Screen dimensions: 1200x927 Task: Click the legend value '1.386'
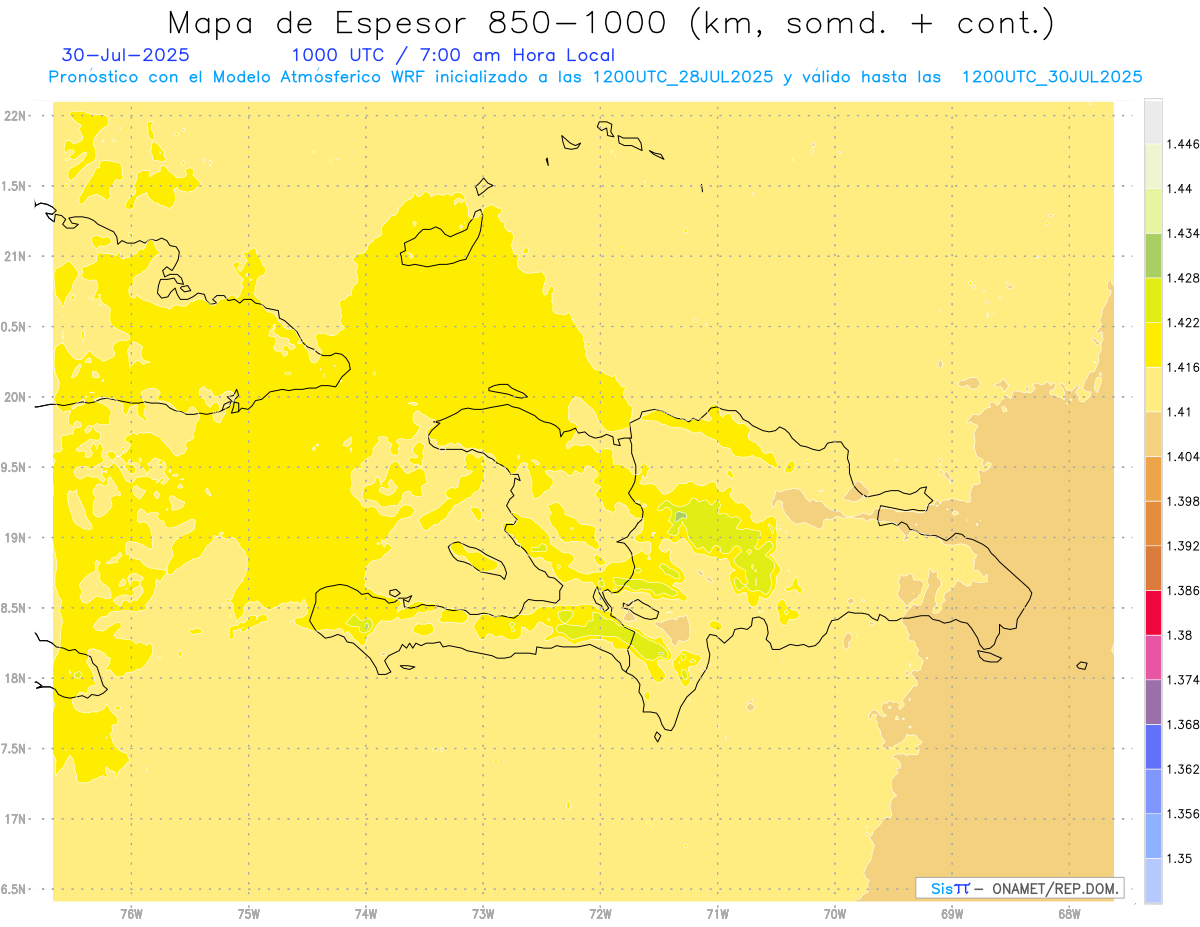click(1183, 590)
